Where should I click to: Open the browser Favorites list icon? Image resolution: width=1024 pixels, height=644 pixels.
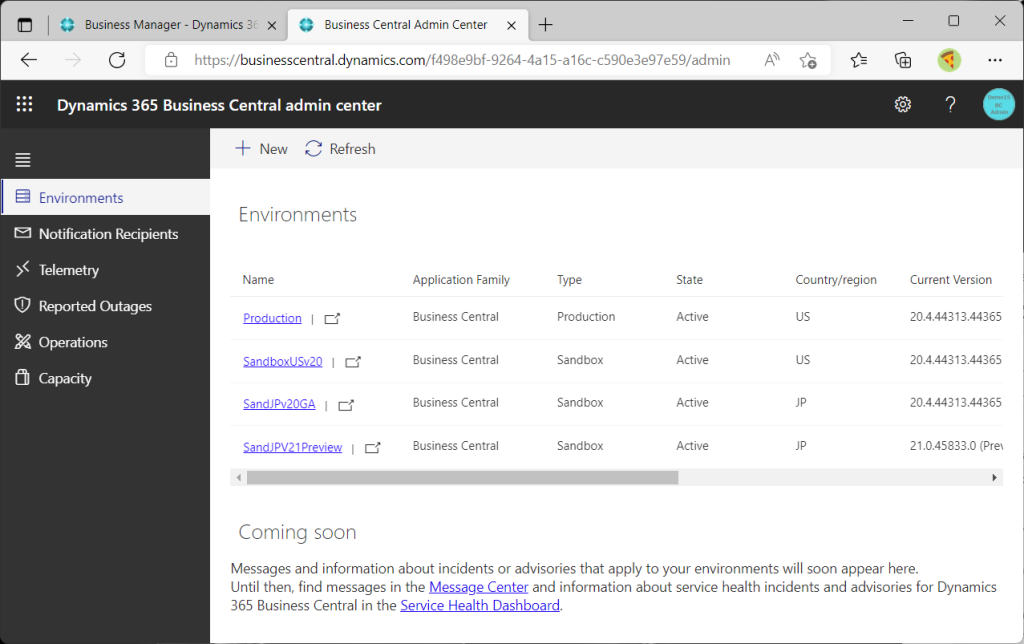pos(859,60)
